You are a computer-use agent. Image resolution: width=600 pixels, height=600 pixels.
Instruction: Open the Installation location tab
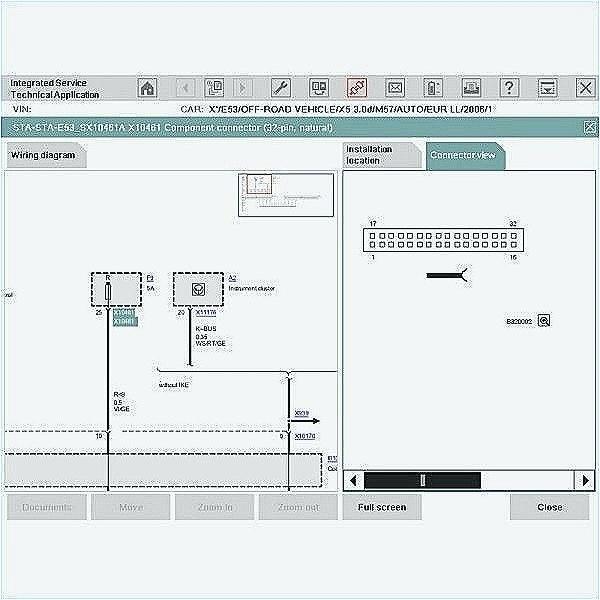(382, 155)
